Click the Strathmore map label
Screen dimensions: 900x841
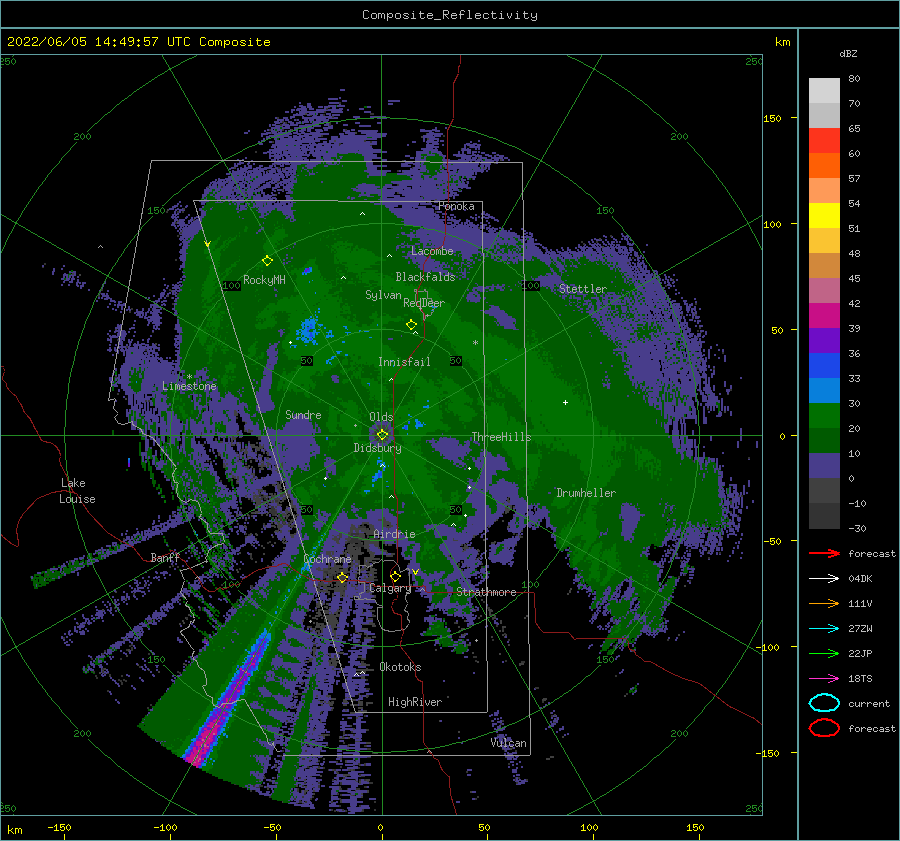(486, 592)
